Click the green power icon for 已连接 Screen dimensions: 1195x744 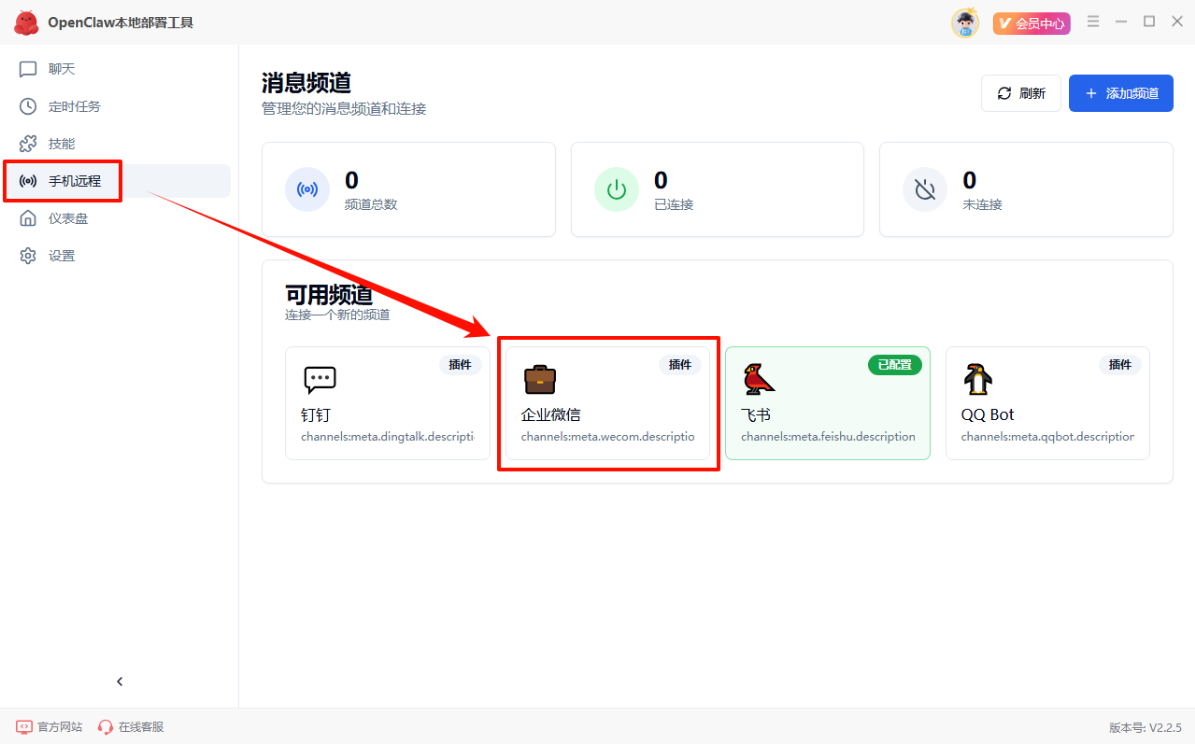616,189
